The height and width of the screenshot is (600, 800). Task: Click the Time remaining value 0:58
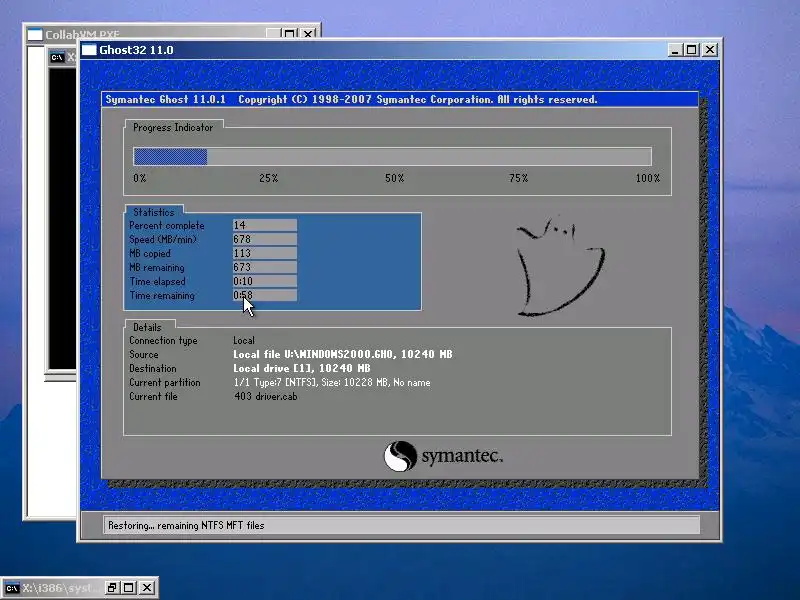tap(264, 295)
